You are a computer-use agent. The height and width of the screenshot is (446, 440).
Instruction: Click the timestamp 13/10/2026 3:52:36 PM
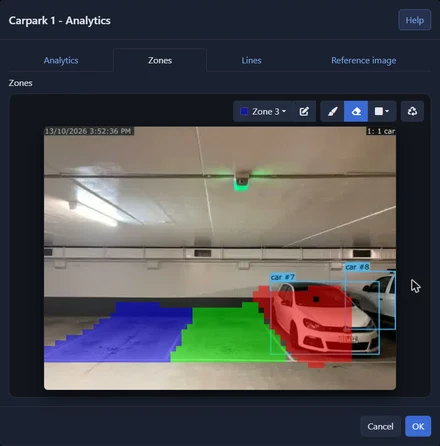(x=88, y=131)
